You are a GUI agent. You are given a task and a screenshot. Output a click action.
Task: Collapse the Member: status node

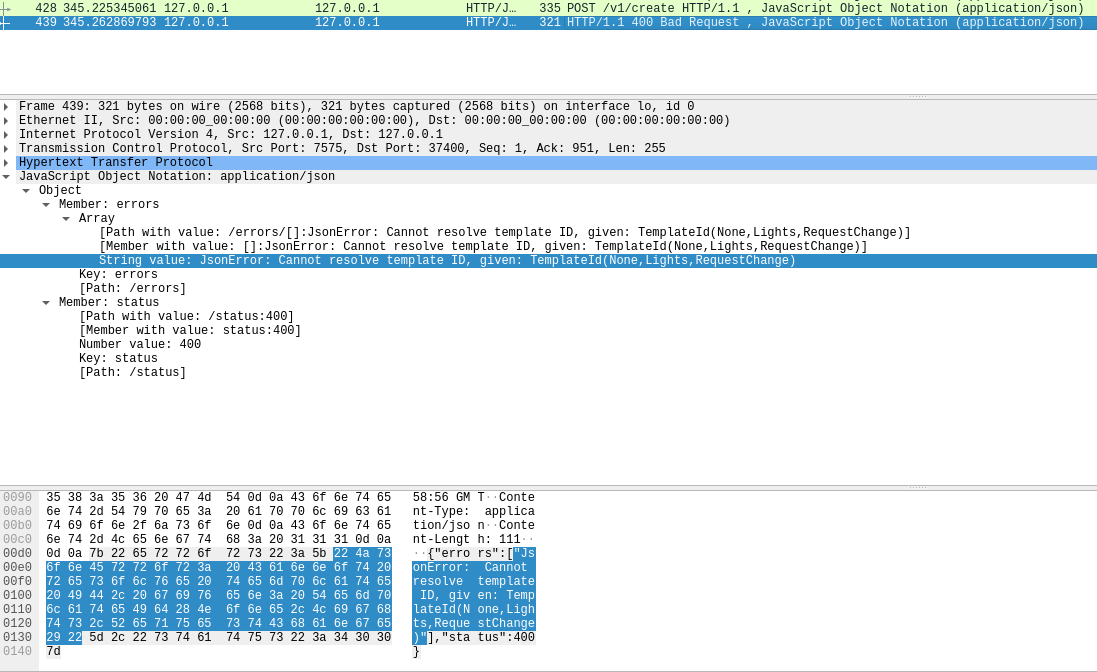click(x=46, y=303)
